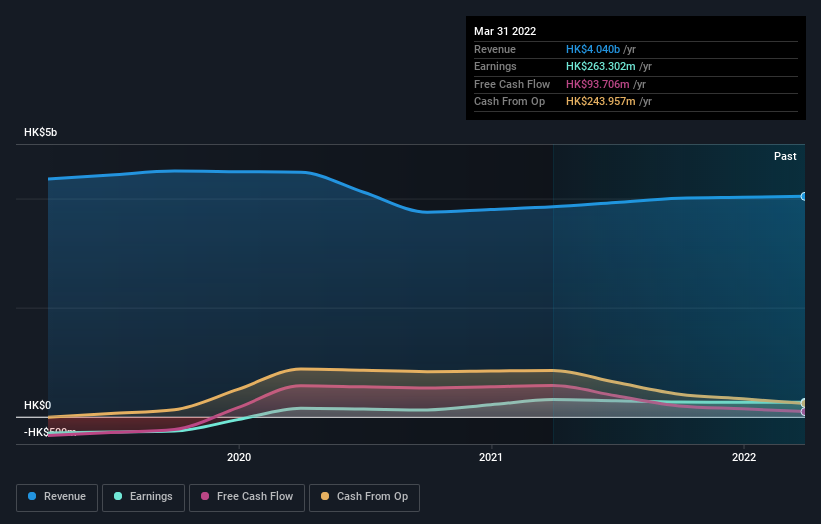Image resolution: width=821 pixels, height=524 pixels.
Task: Click the orange Cash From Op legend dot
Action: [325, 496]
